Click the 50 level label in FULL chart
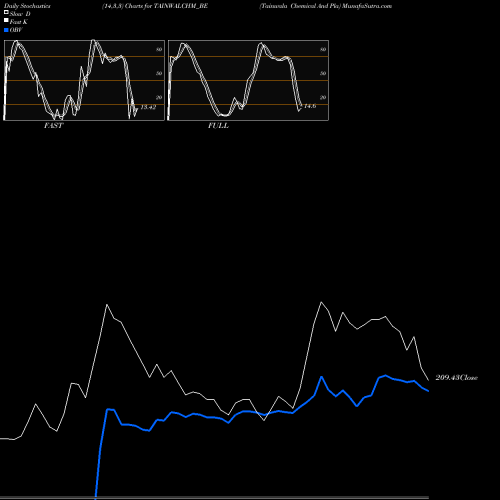 coord(323,73)
